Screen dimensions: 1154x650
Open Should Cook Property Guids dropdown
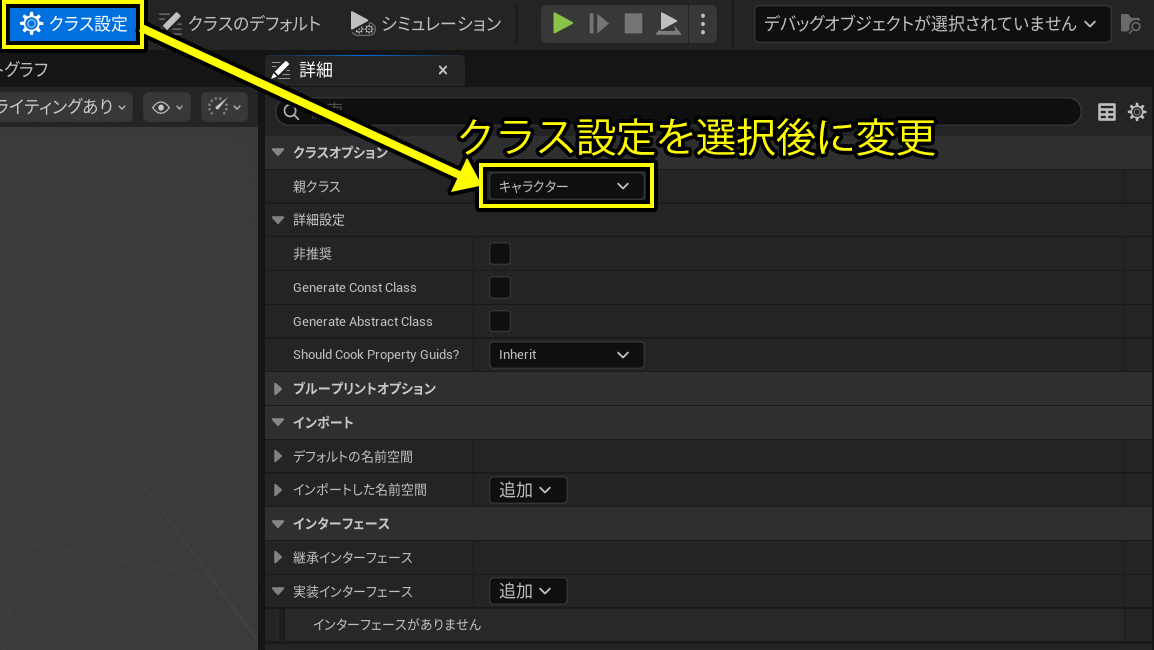pos(566,355)
